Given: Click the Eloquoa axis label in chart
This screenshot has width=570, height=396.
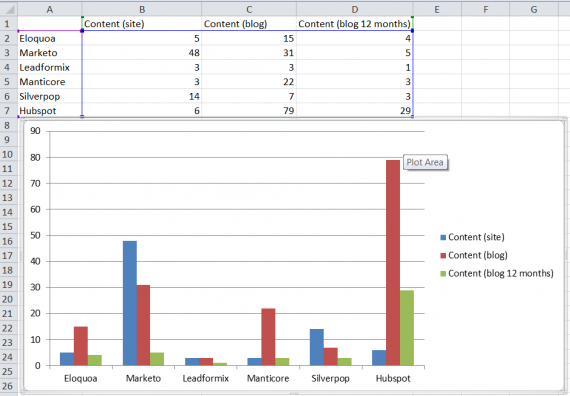Looking at the screenshot, I should (81, 379).
